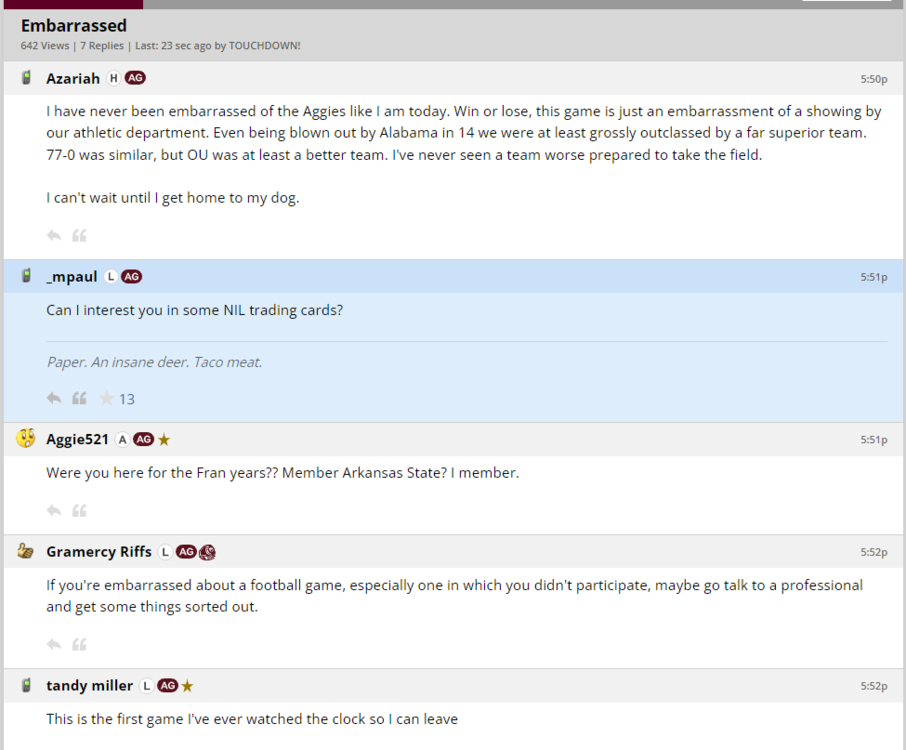This screenshot has width=906, height=750.
Task: Reply to Azariah's post with the arrow icon
Action: pos(54,235)
